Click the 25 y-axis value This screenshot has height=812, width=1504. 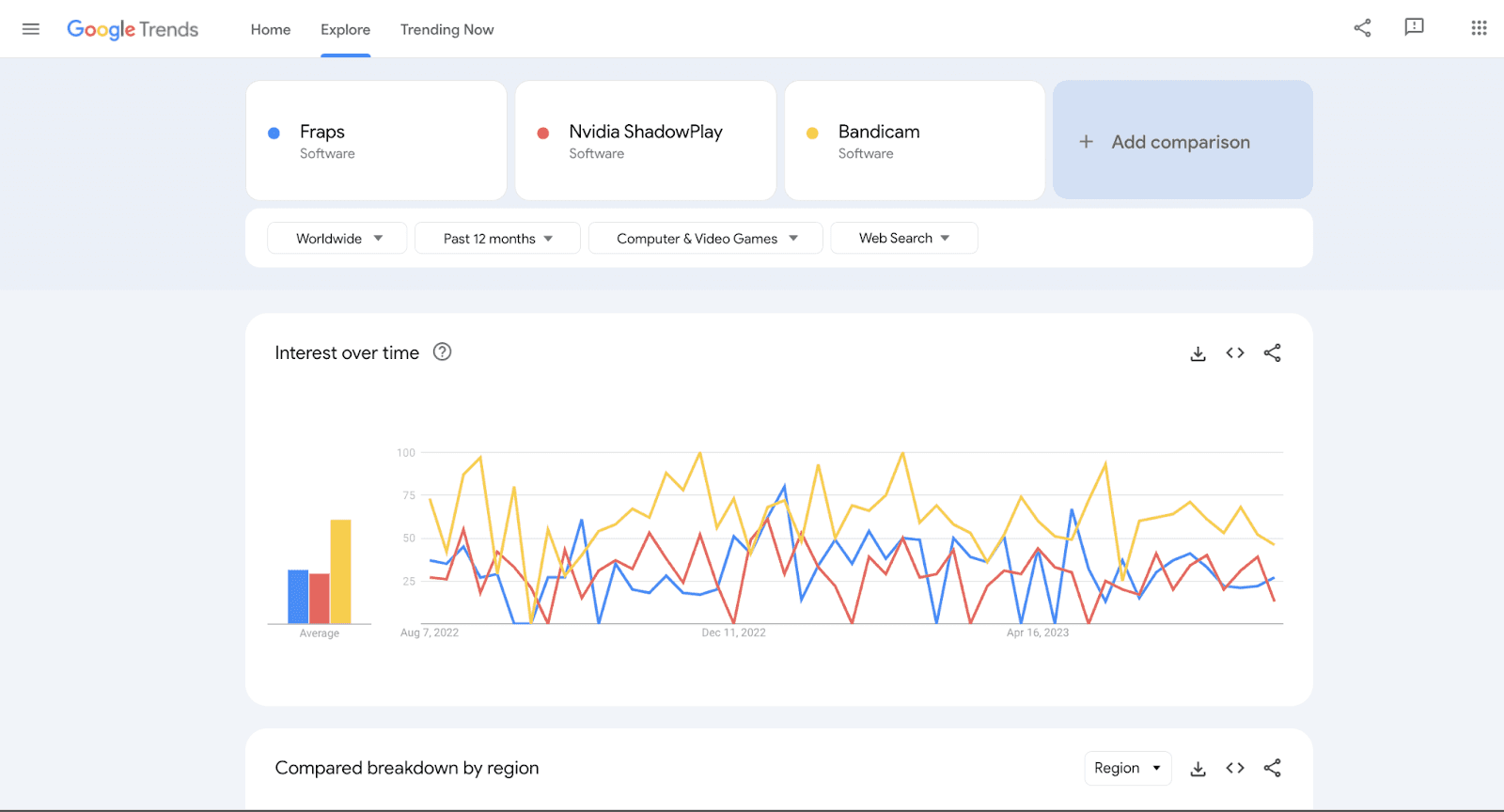tap(409, 582)
